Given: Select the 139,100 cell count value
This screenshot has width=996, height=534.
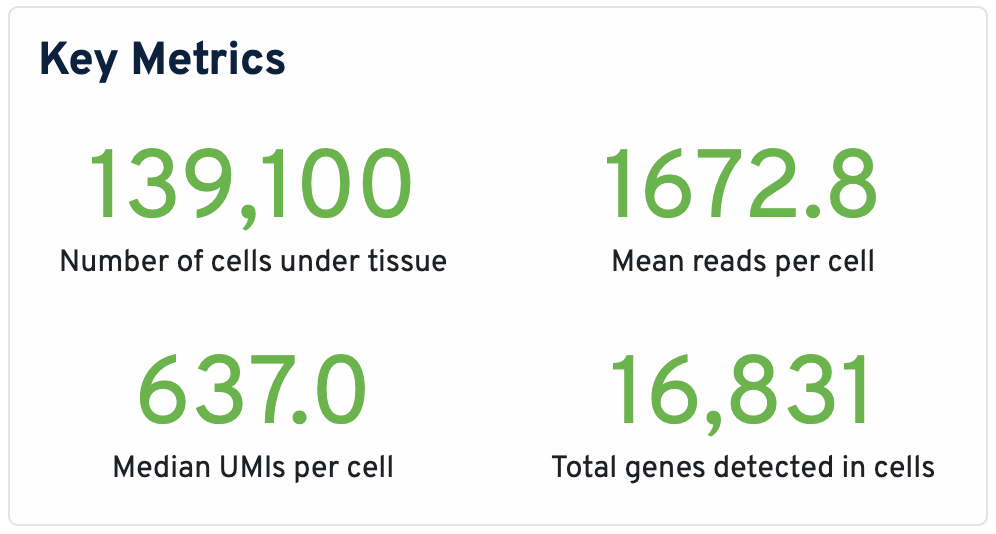Looking at the screenshot, I should pos(252,187).
